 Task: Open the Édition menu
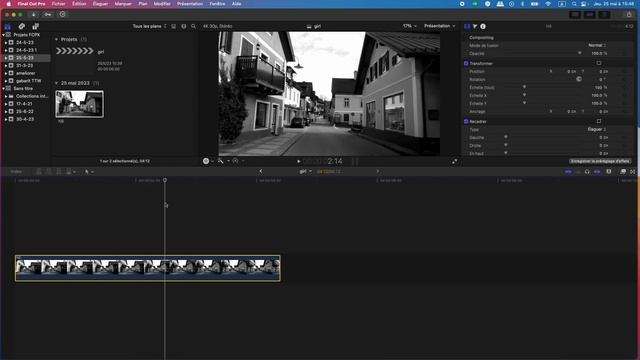79,4
